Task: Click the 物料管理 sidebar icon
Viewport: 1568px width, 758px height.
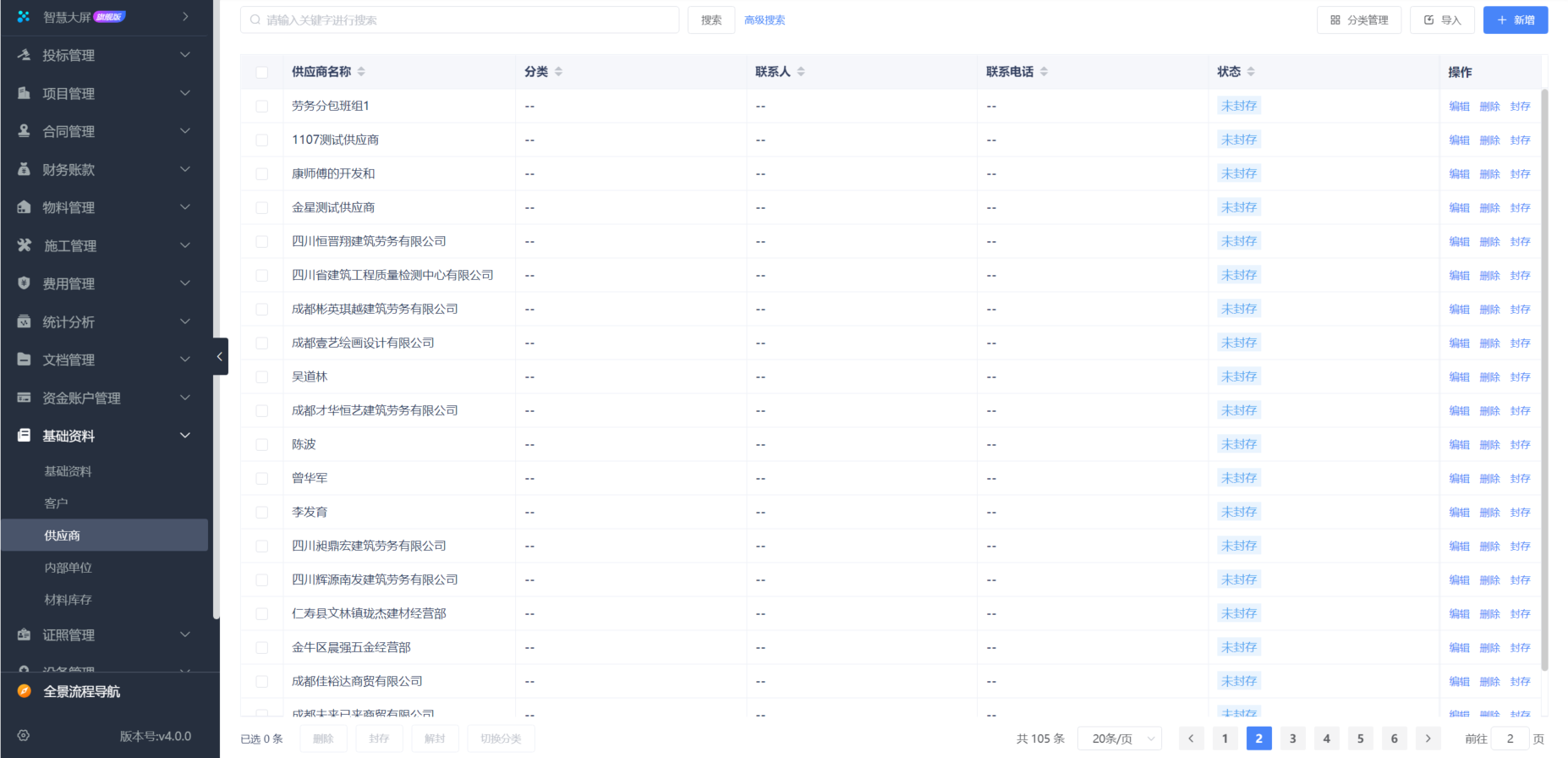Action: 24,207
